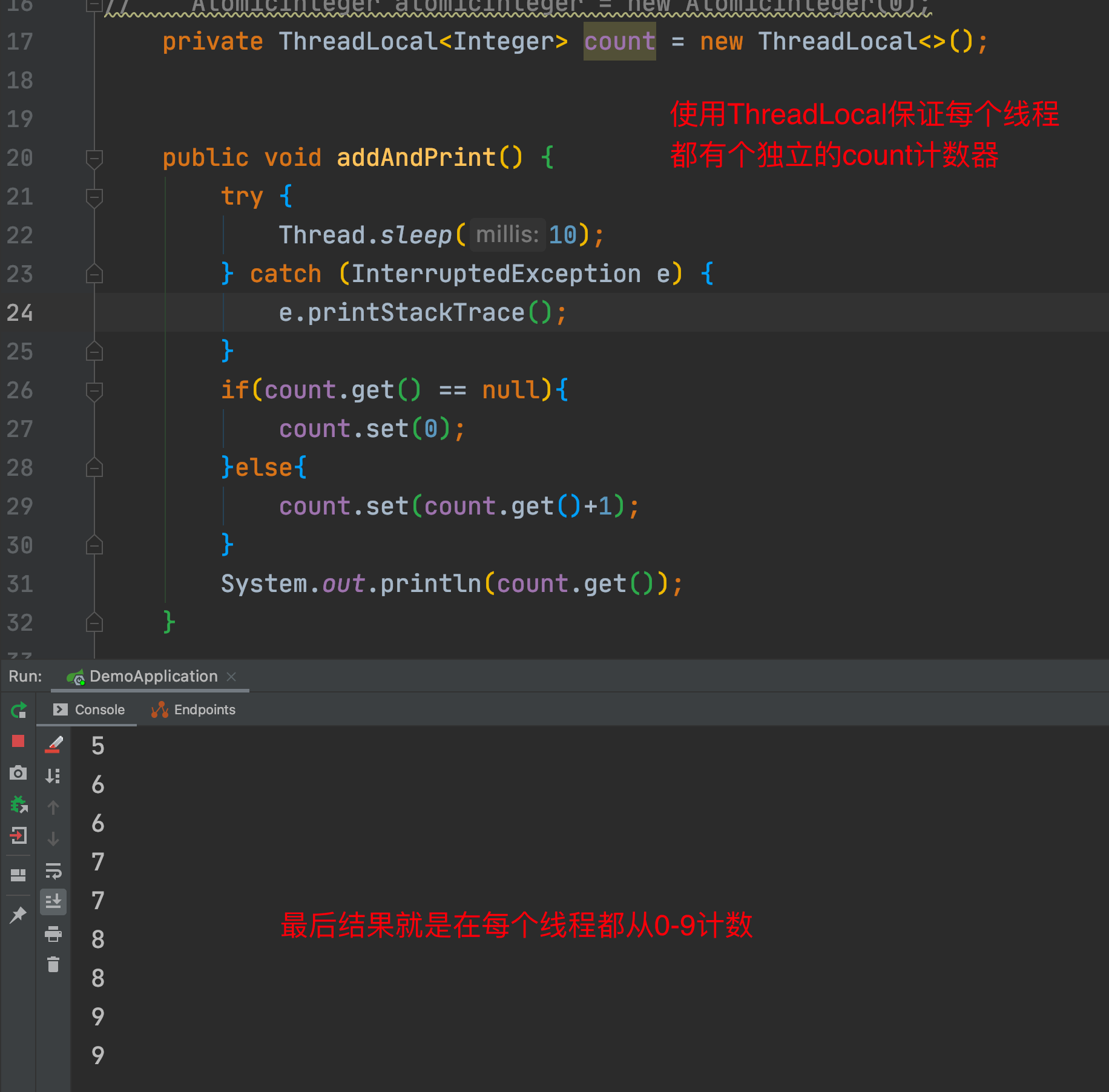Take a thread dump with camera icon
The width and height of the screenshot is (1109, 1092).
tap(18, 772)
